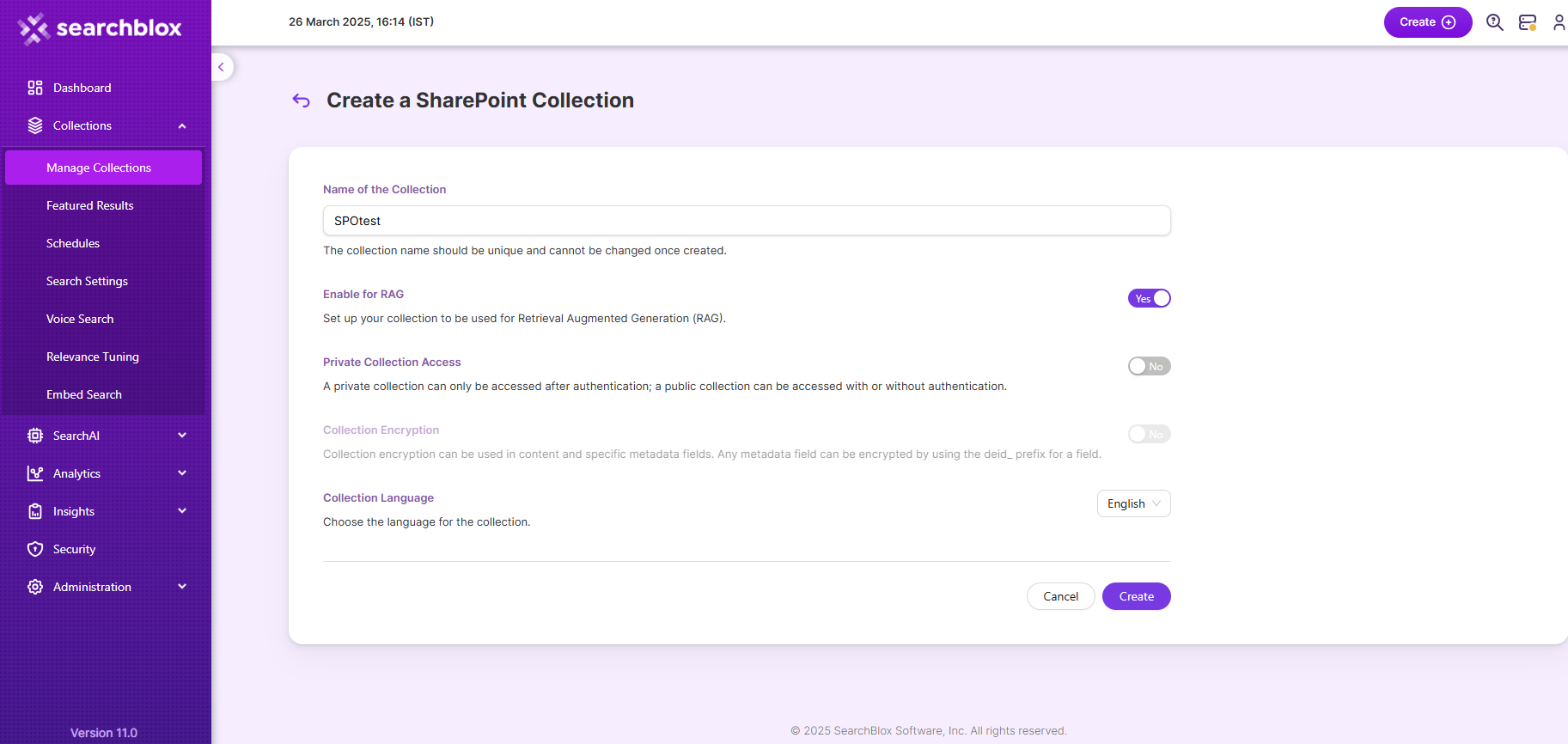1568x744 pixels.
Task: Click the back arrow beside page title
Action: [301, 101]
